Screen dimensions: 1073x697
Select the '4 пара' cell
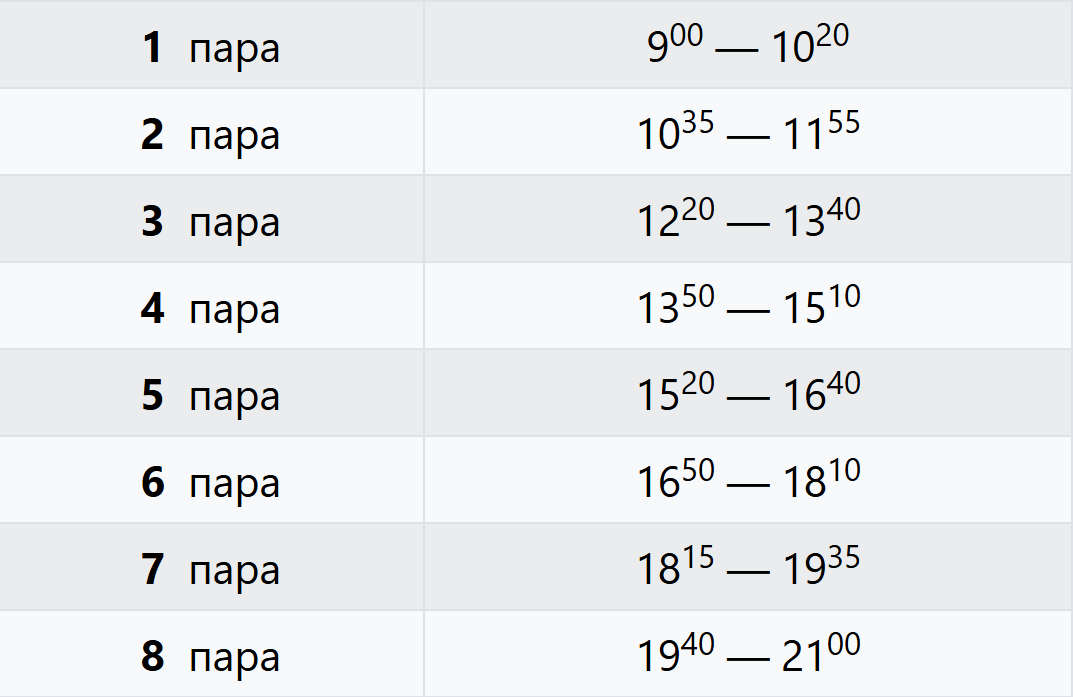click(x=211, y=306)
